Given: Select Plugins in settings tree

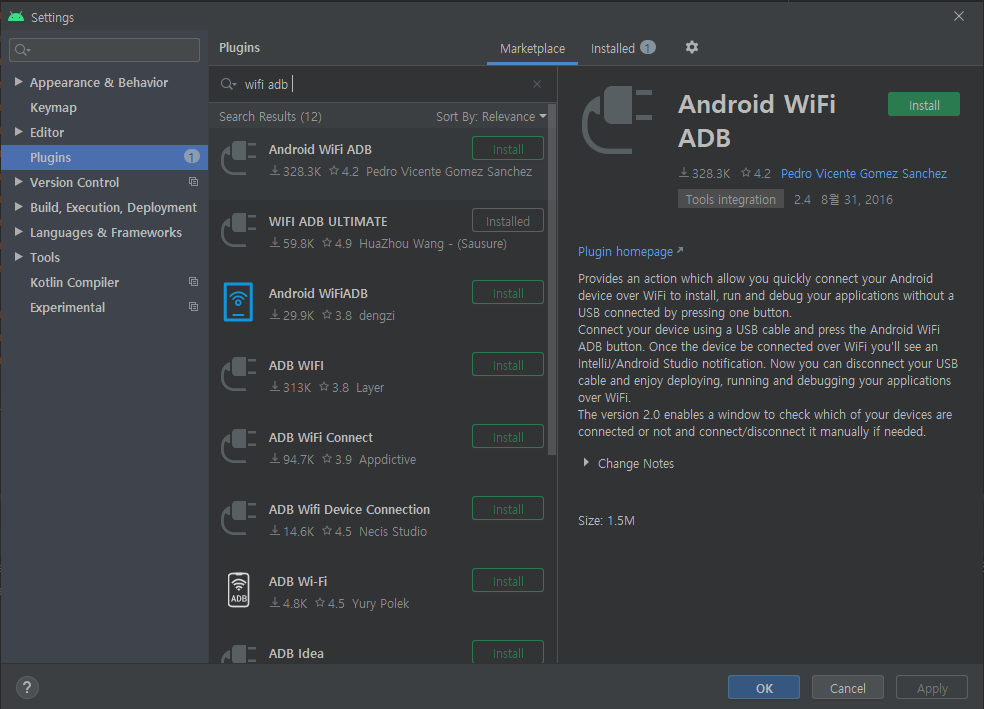Looking at the screenshot, I should click(104, 157).
